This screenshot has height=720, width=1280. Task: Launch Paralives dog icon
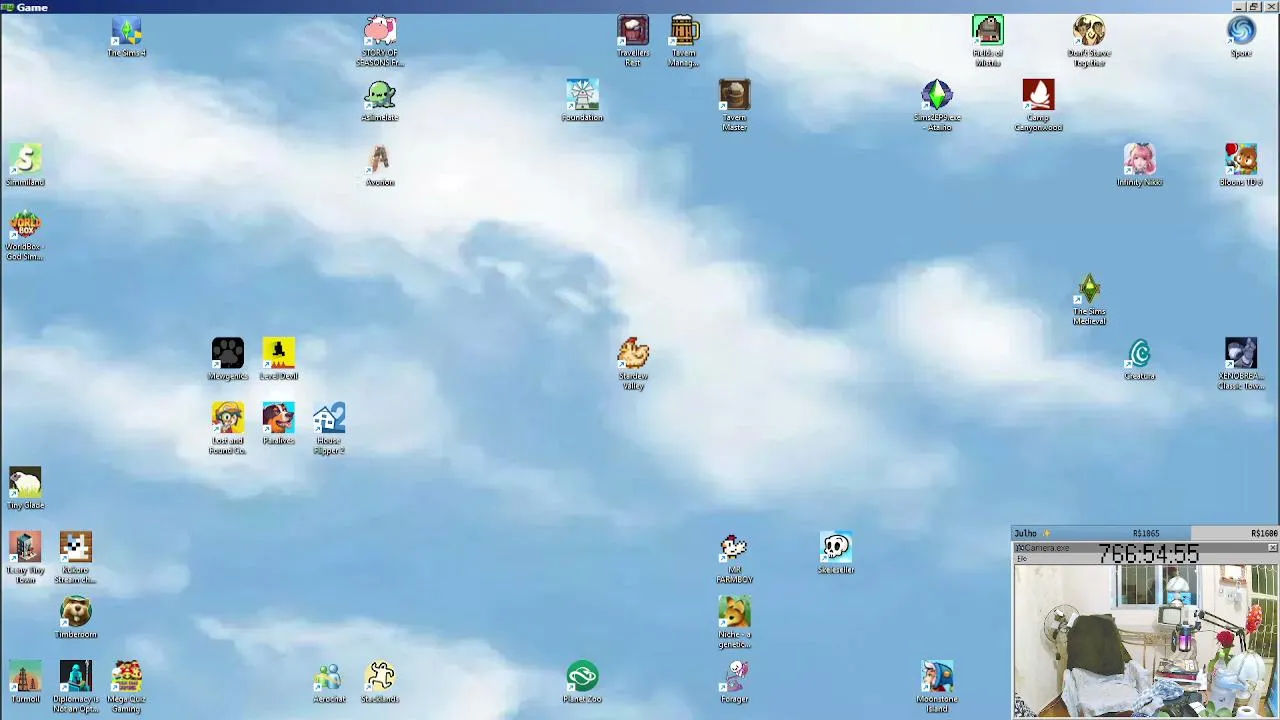pyautogui.click(x=279, y=419)
